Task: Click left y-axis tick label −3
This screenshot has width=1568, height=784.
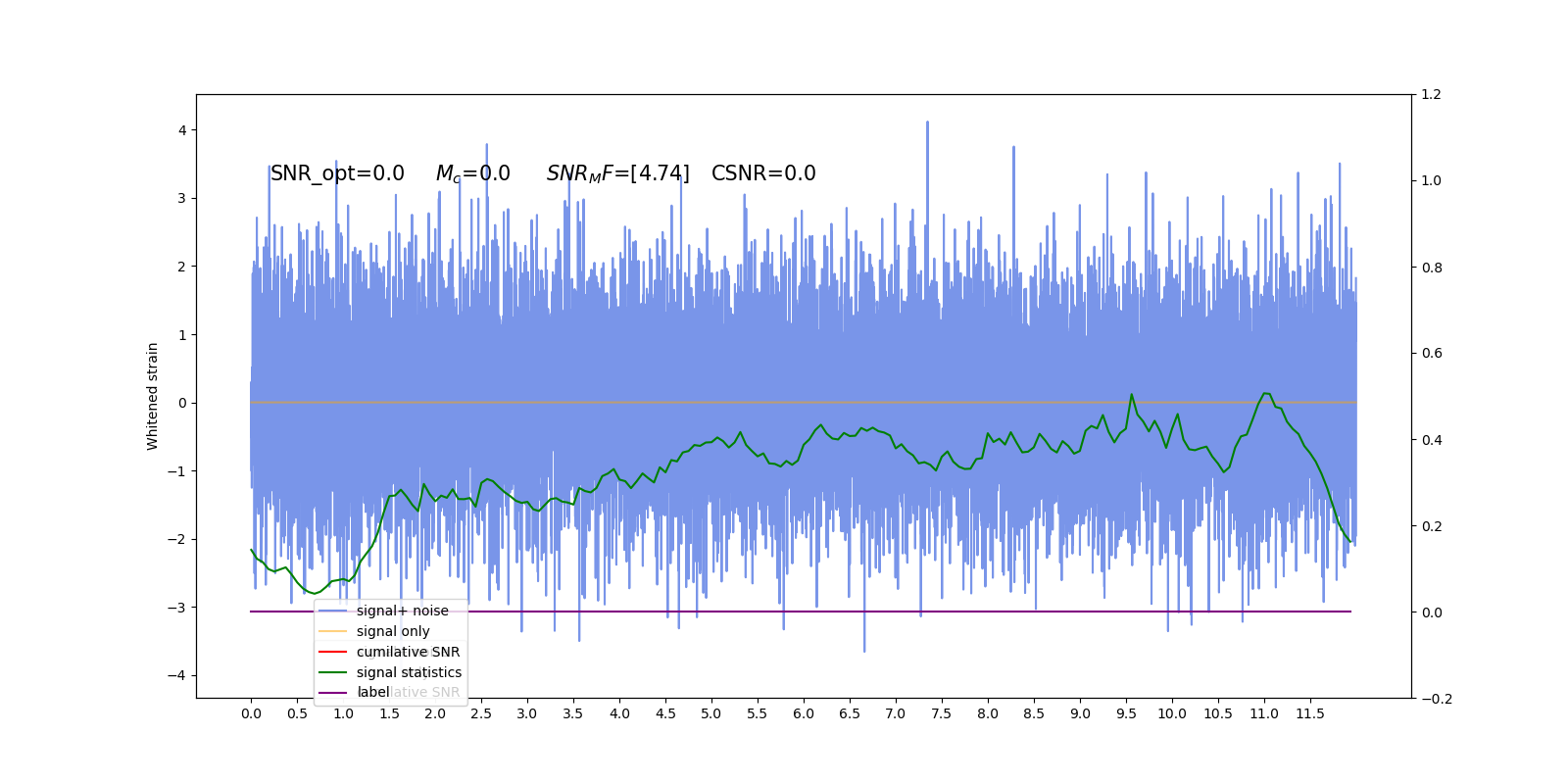Action: [x=176, y=608]
